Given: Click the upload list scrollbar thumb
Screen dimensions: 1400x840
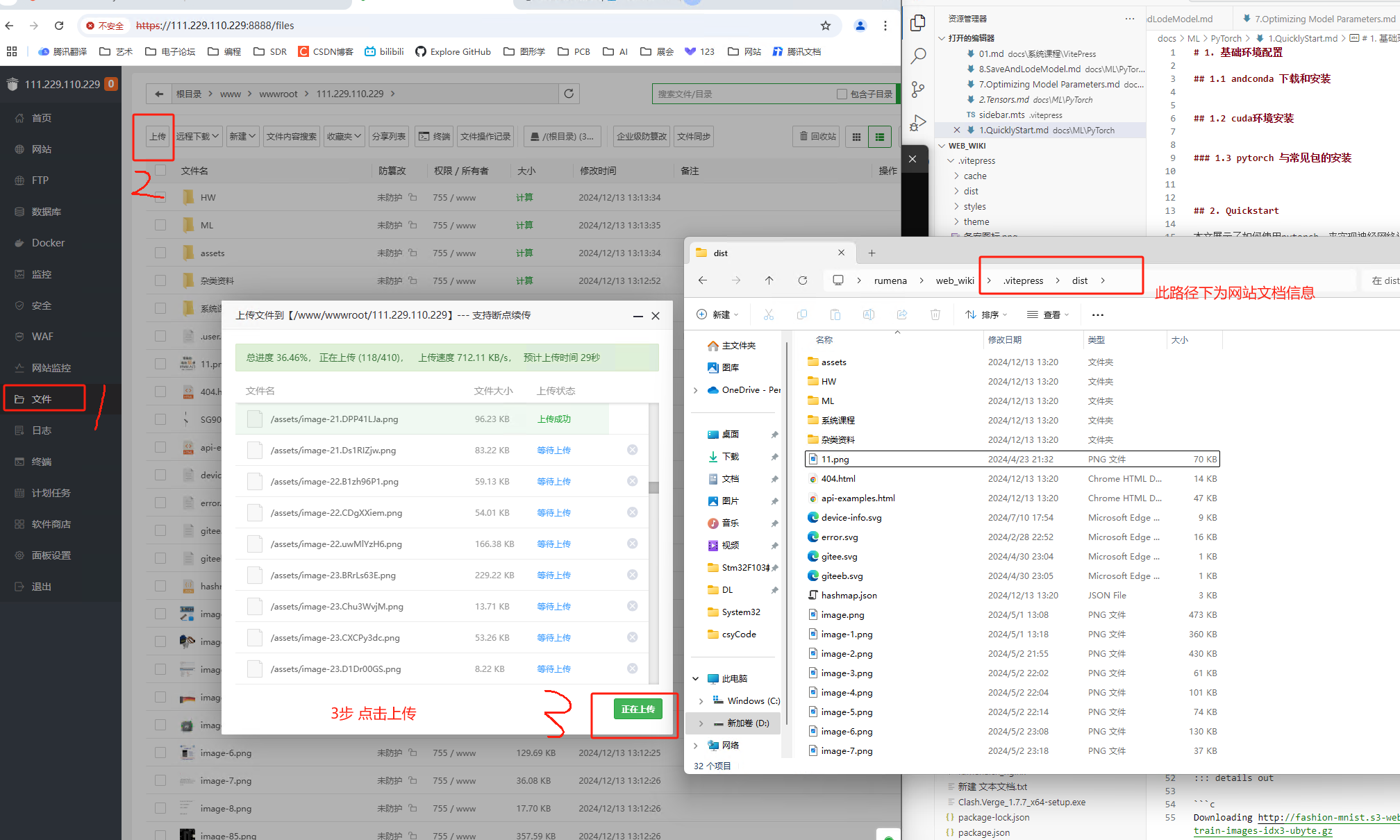Looking at the screenshot, I should pyautogui.click(x=653, y=487).
